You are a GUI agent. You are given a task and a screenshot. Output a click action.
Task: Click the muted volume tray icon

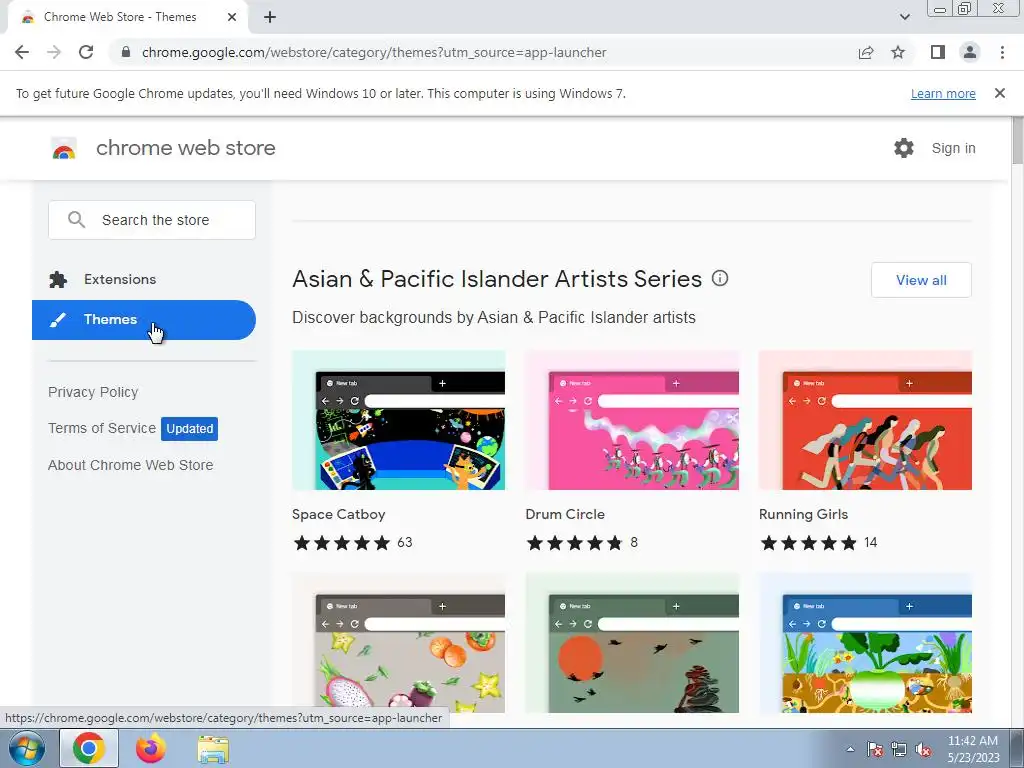click(923, 749)
